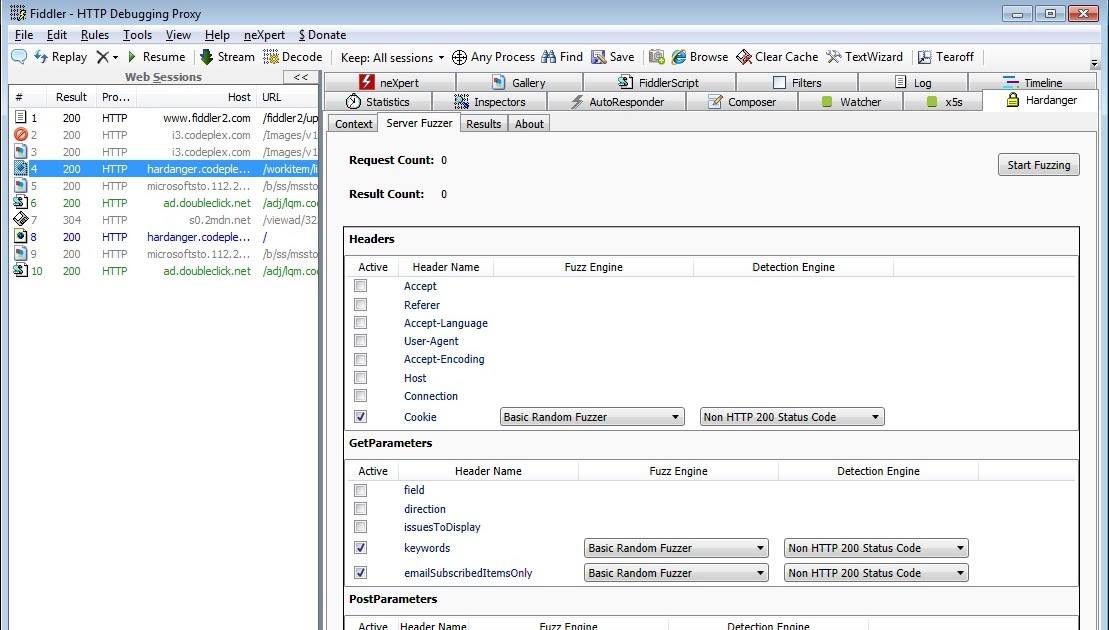Switch to the neXpert tab
This screenshot has height=630, width=1109.
click(389, 82)
